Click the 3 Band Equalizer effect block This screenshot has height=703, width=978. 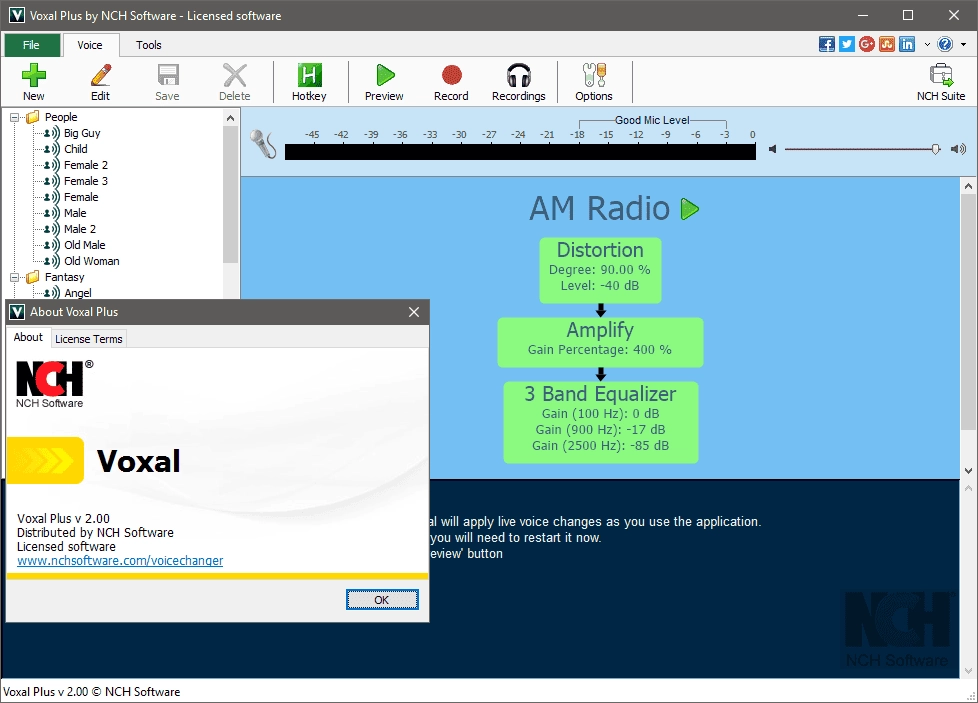[601, 422]
